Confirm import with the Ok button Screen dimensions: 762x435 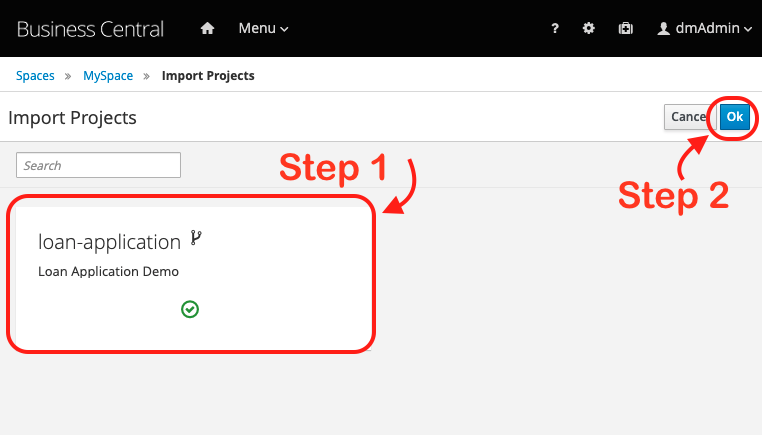click(735, 117)
